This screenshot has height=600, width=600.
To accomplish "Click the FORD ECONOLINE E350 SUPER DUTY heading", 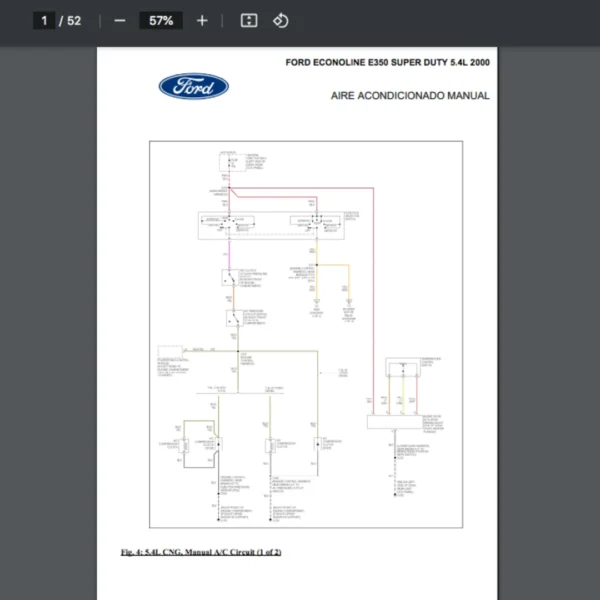I will coord(387,63).
